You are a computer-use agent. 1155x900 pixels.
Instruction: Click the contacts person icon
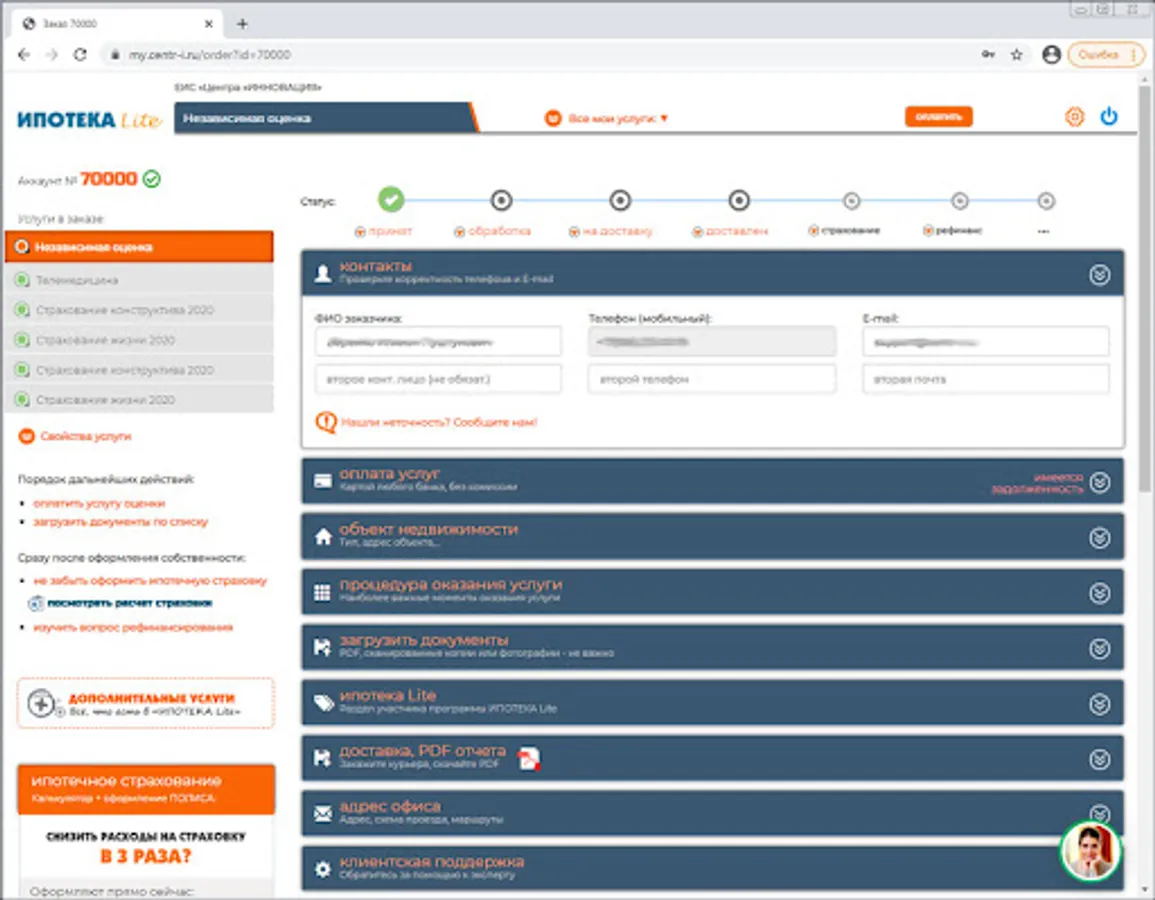pyautogui.click(x=323, y=274)
